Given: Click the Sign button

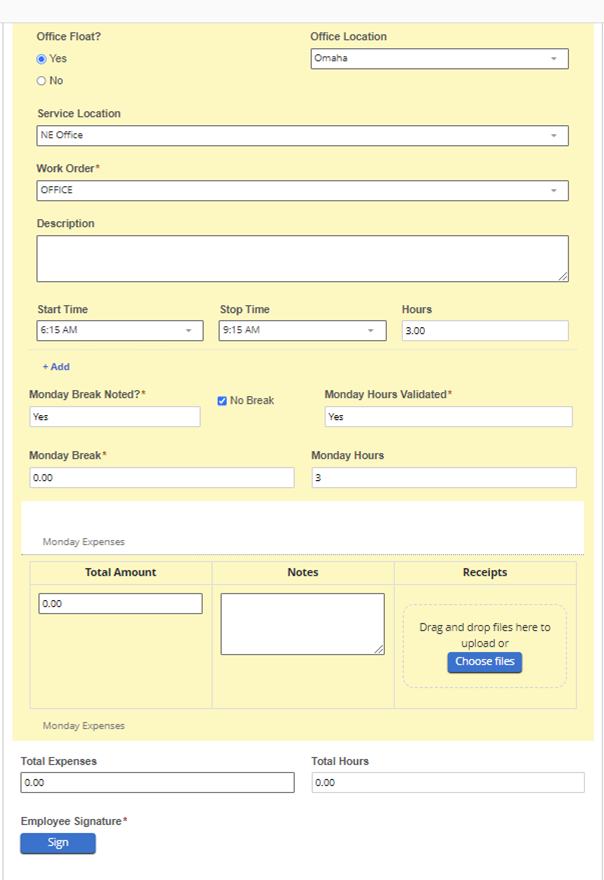Looking at the screenshot, I should point(58,843).
